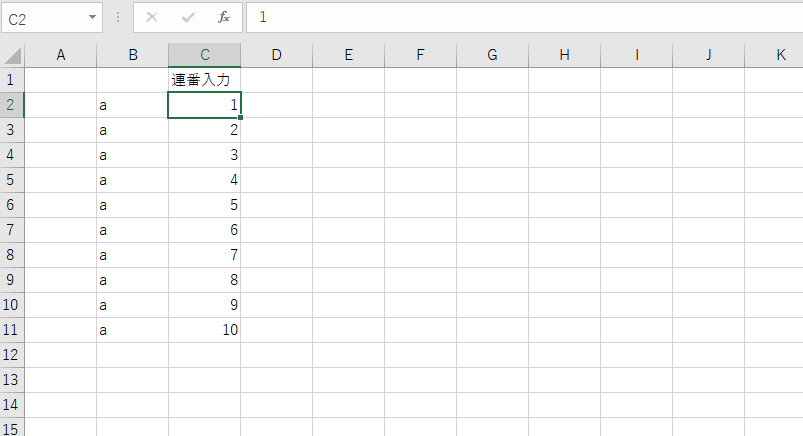Image resolution: width=803 pixels, height=436 pixels.
Task: Select row 14 header
Action: pyautogui.click(x=12, y=404)
